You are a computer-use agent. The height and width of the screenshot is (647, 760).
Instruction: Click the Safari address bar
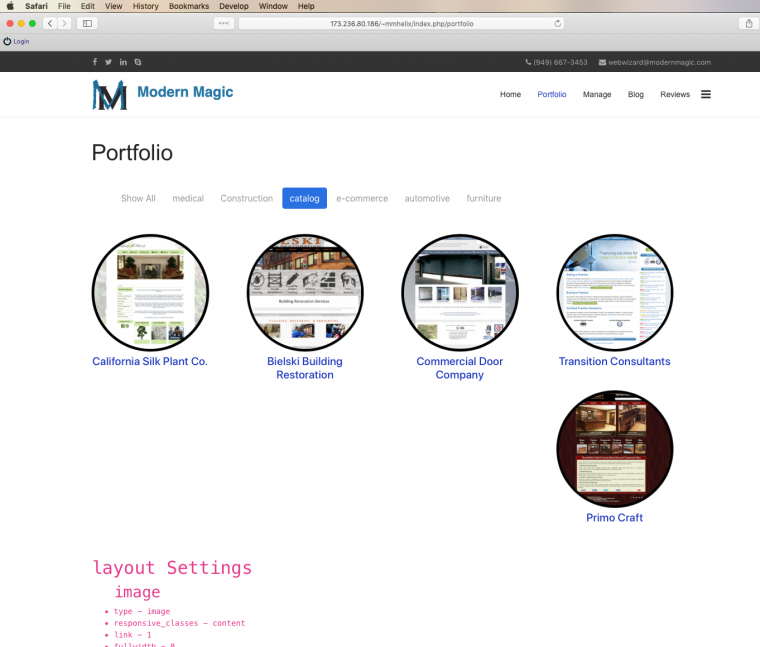(x=402, y=23)
